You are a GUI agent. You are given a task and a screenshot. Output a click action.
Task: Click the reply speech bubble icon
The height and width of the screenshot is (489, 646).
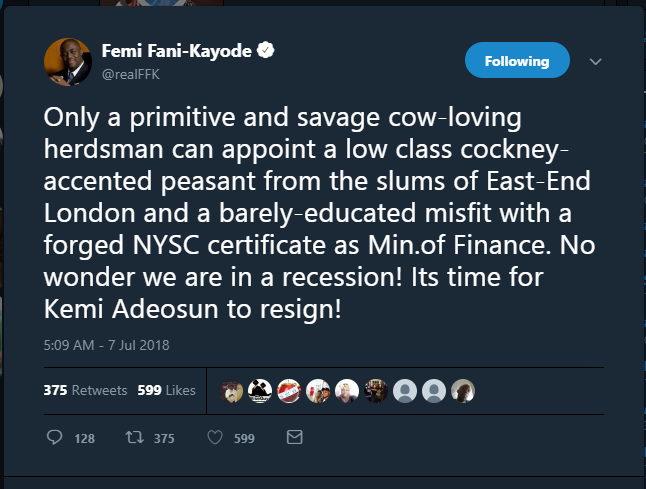[55, 438]
